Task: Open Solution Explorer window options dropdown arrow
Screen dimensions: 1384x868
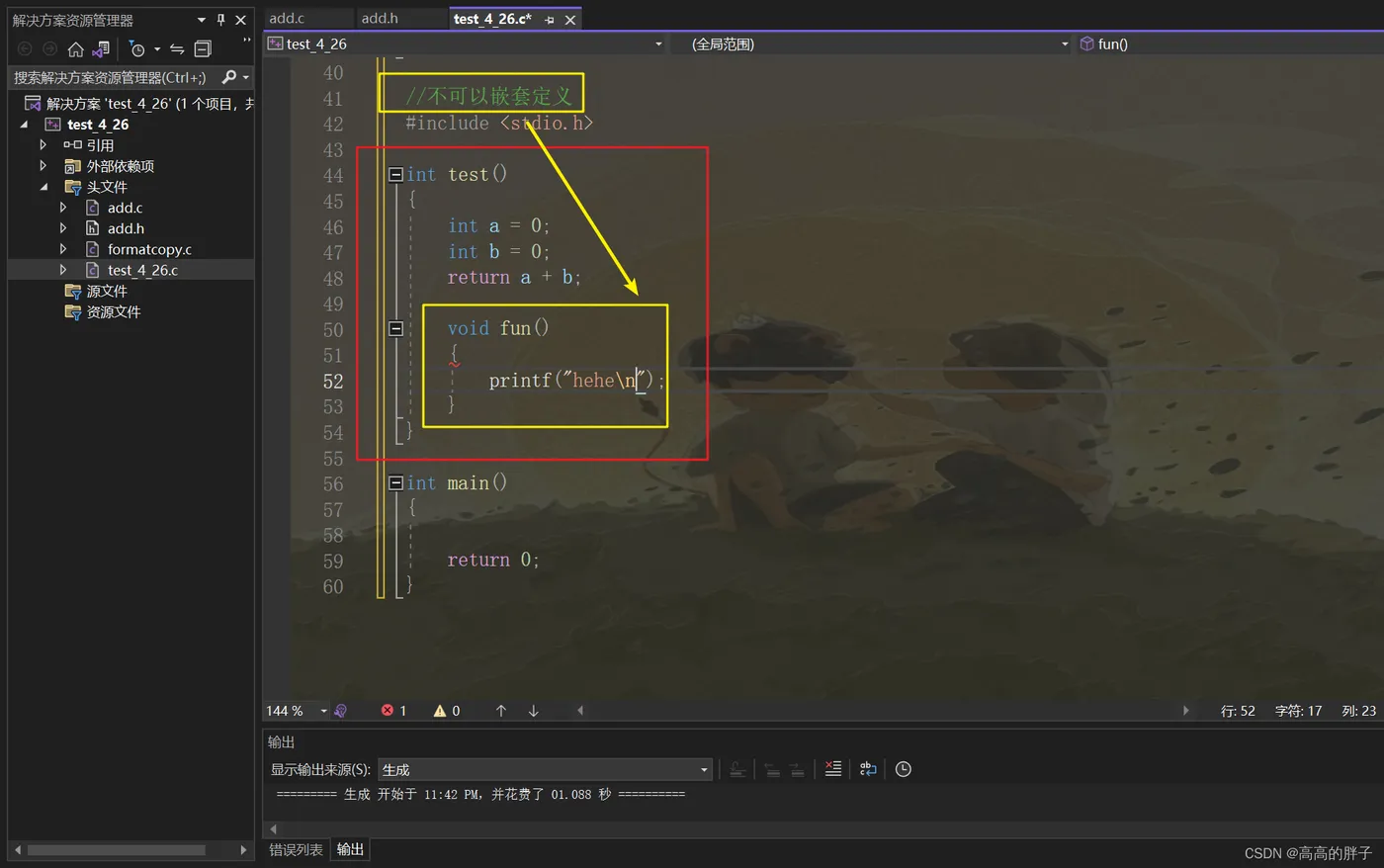Action: (x=202, y=20)
